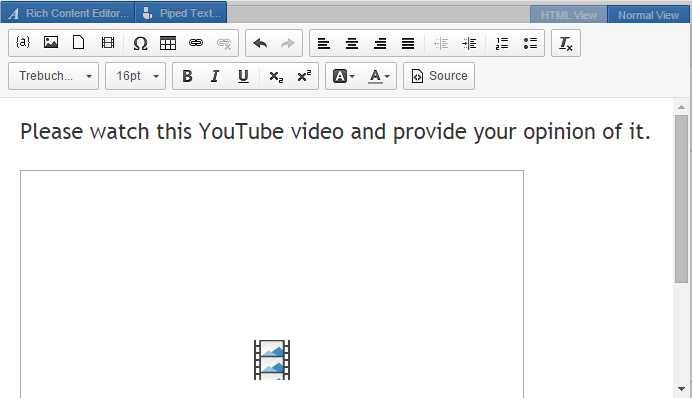Open the background color picker

click(344, 76)
